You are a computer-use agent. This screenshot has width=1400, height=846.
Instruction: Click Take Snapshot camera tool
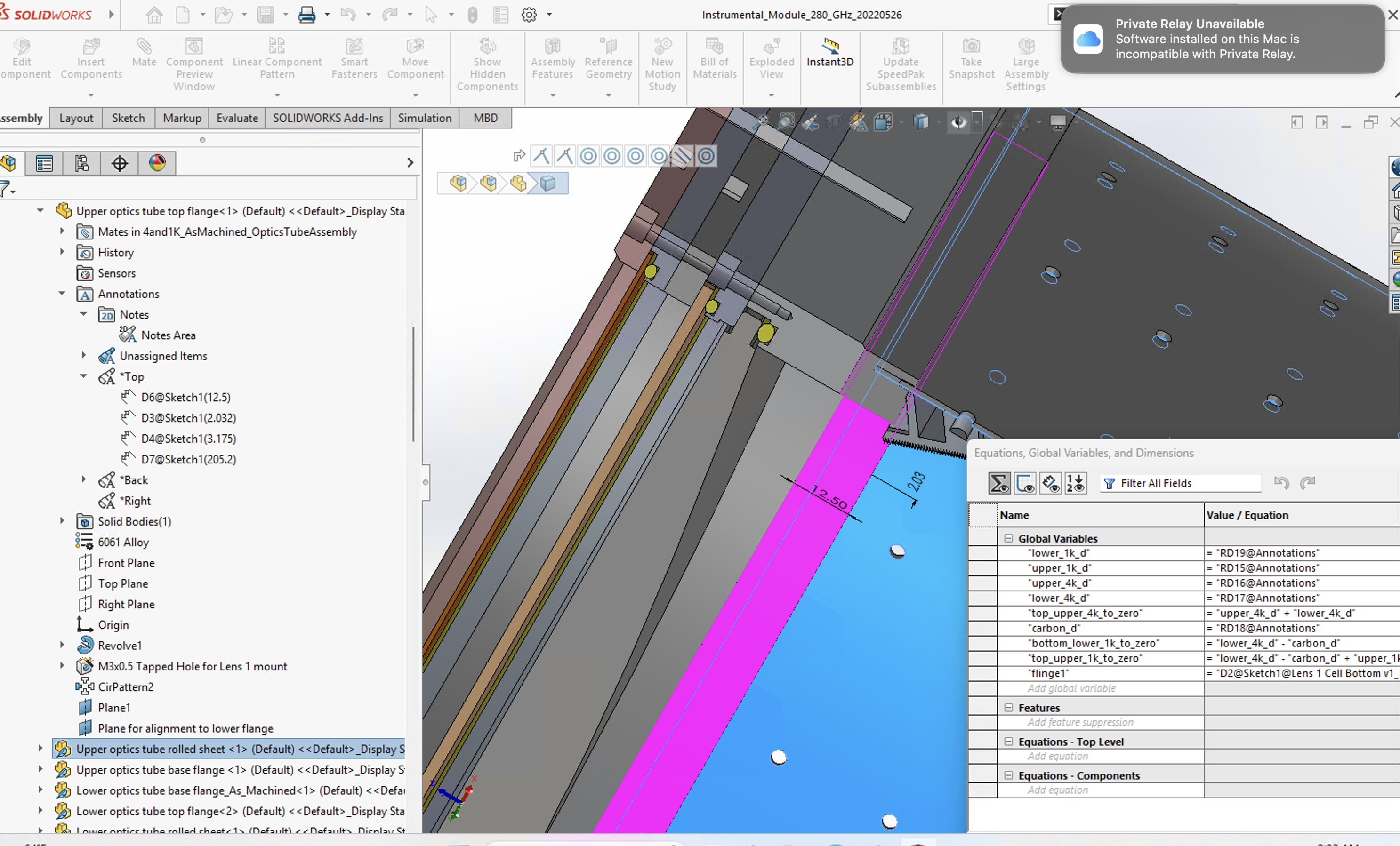(972, 59)
